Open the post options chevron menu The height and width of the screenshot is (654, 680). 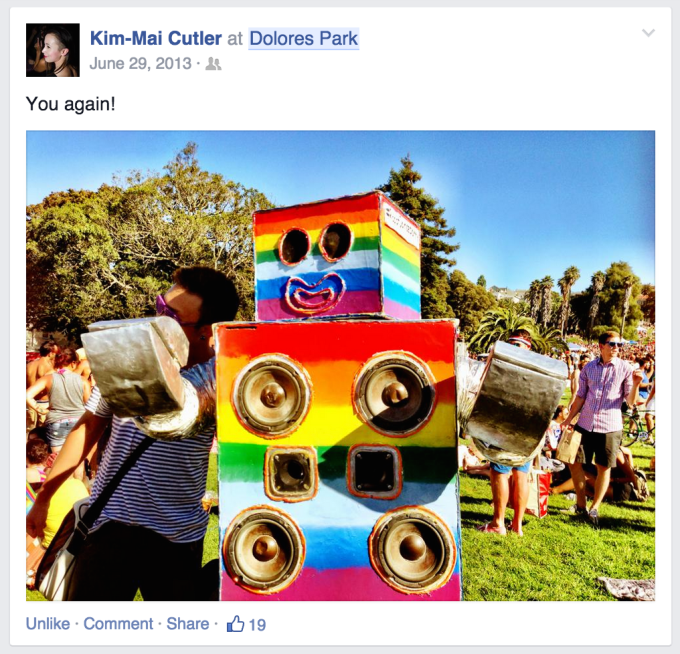(x=648, y=33)
